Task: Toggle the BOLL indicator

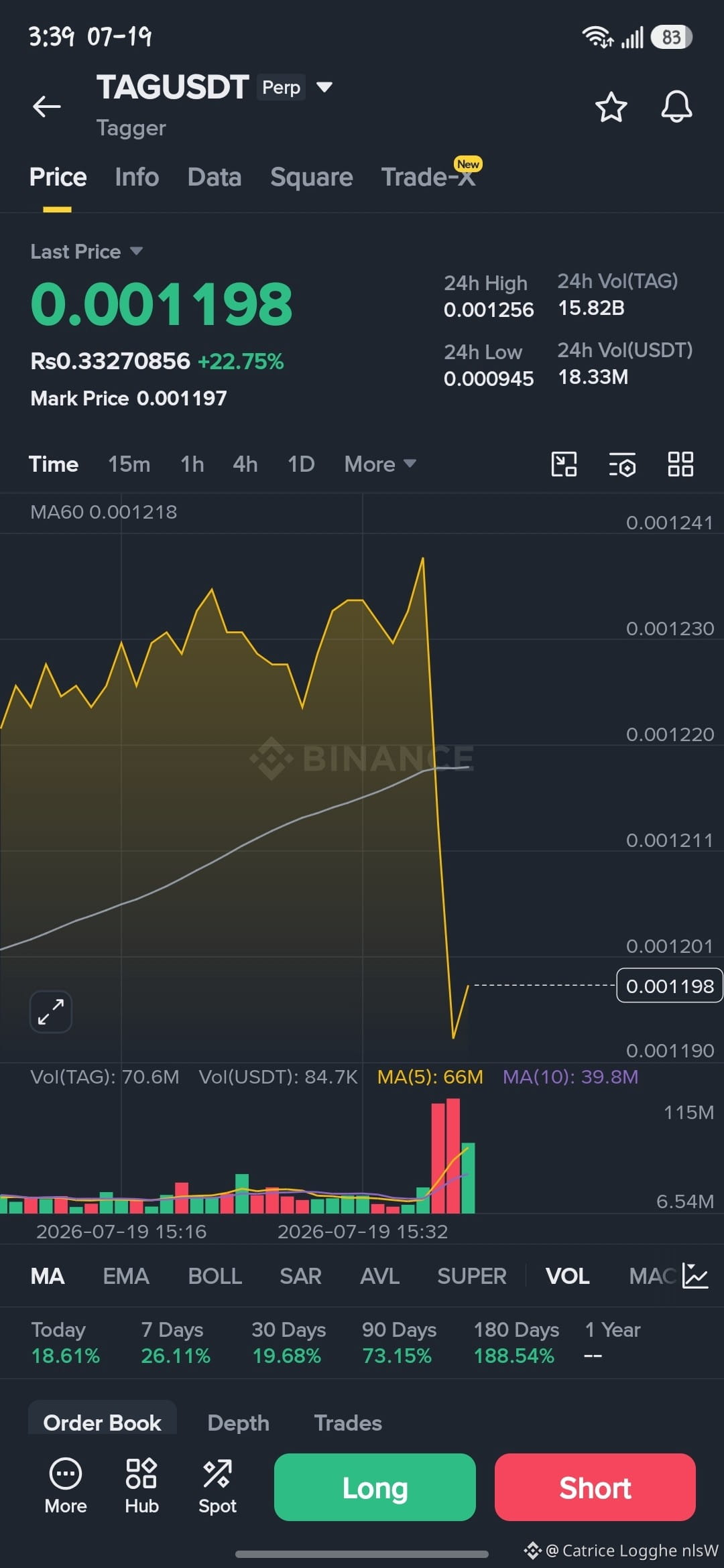Action: pyautogui.click(x=215, y=1276)
